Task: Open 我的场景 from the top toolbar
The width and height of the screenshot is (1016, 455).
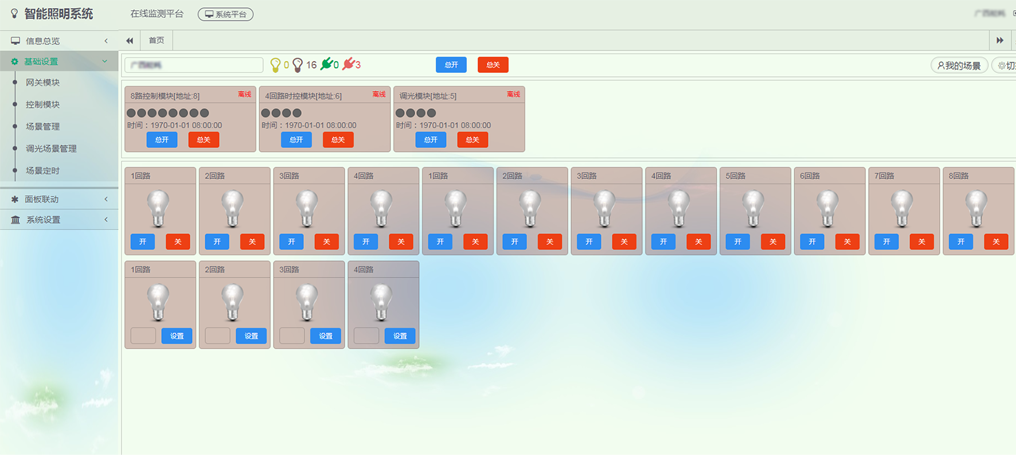Action: pos(958,65)
